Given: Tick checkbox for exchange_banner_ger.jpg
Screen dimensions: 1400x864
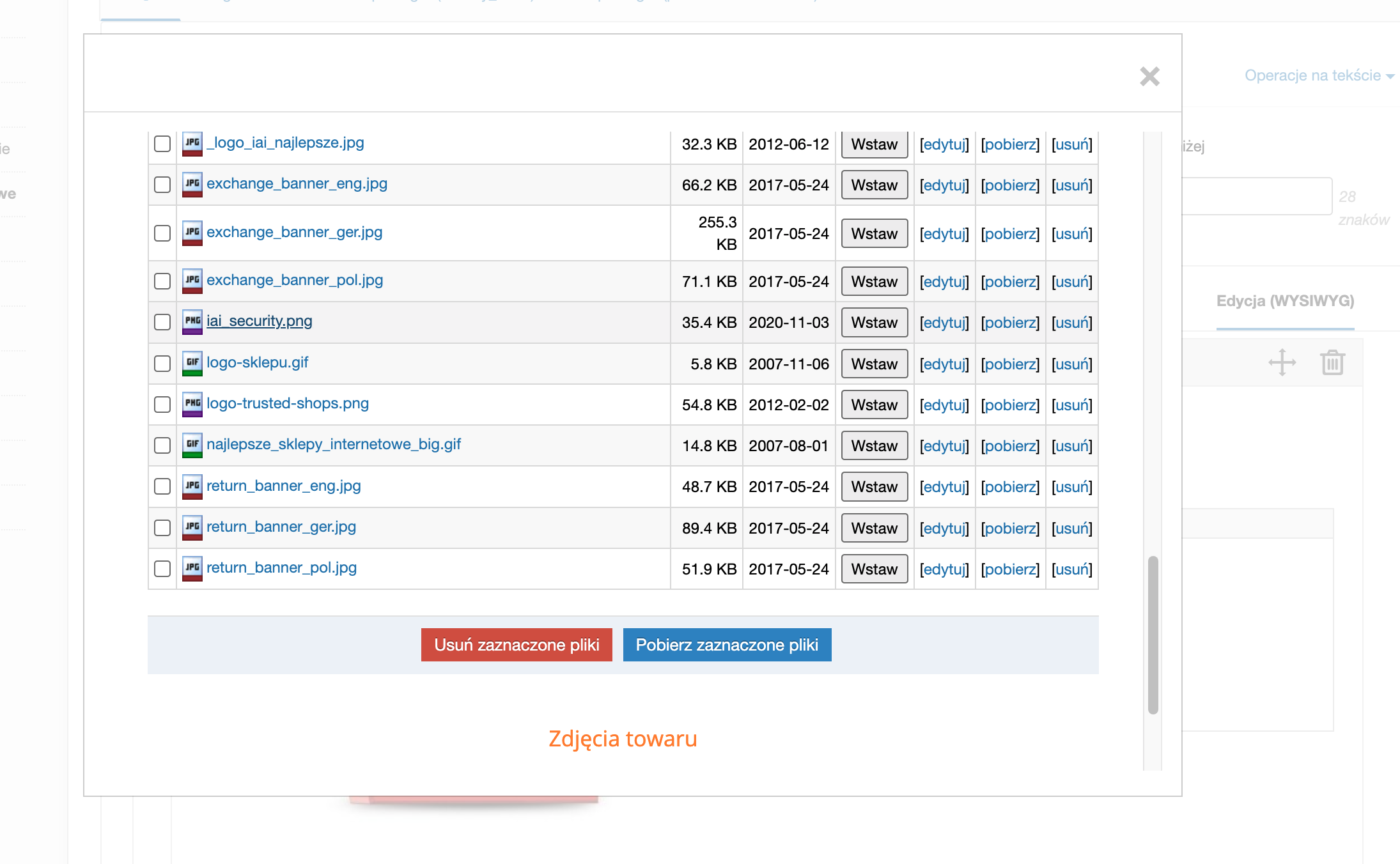Looking at the screenshot, I should [162, 233].
